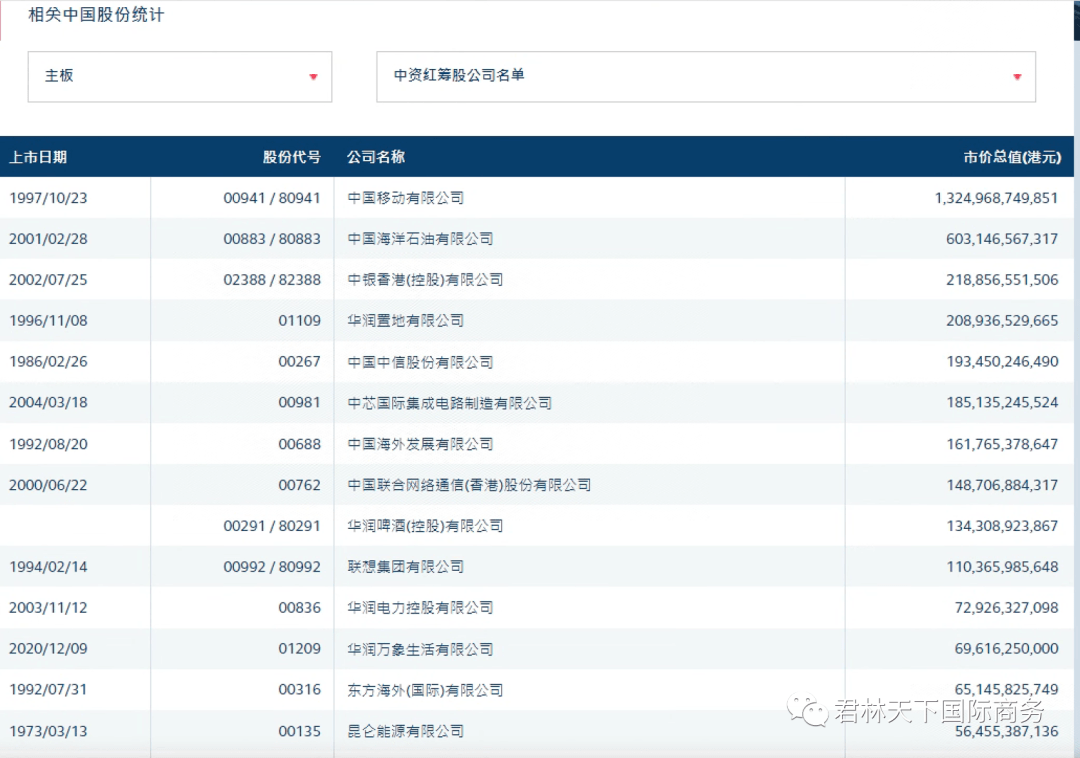The width and height of the screenshot is (1080, 758).
Task: Select stock code 00291 / 80291
Action: 272,526
